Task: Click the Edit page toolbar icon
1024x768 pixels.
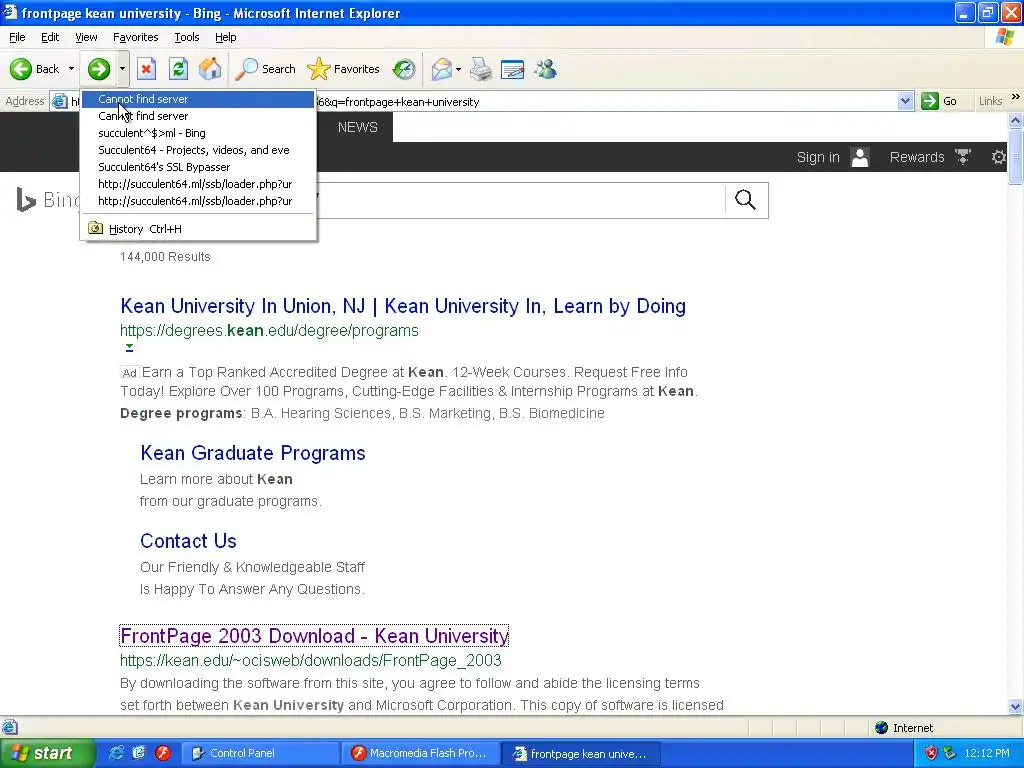Action: [x=512, y=69]
